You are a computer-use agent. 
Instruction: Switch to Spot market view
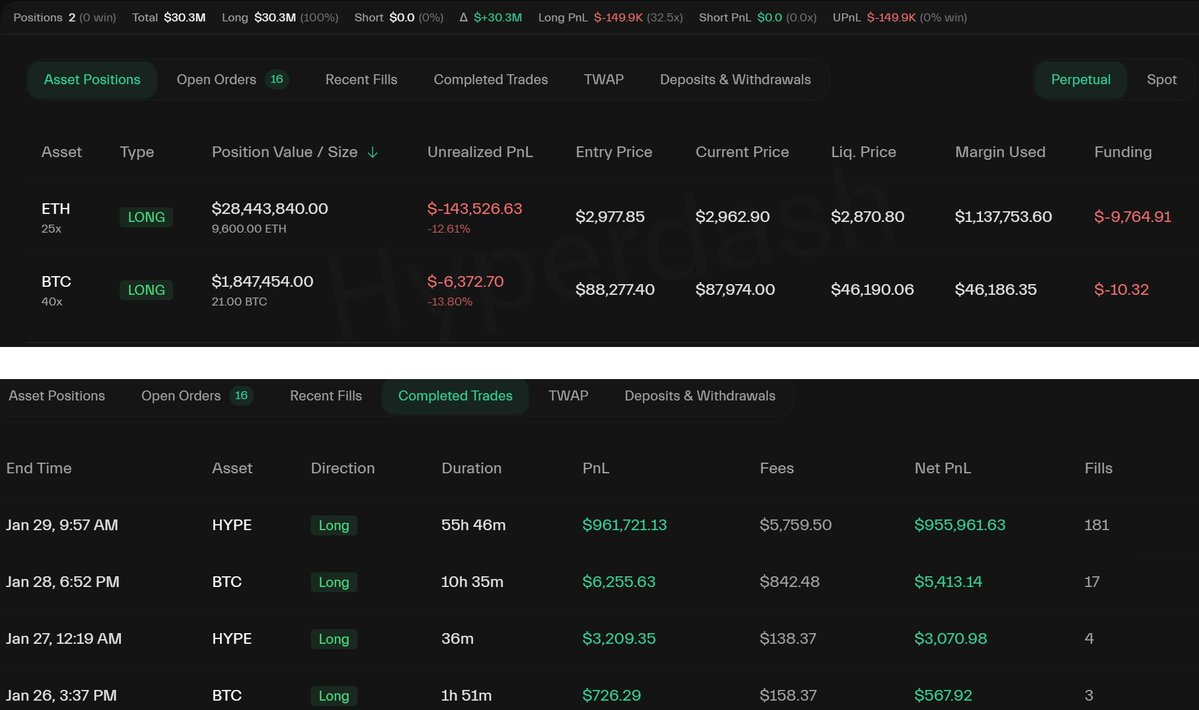tap(1161, 80)
